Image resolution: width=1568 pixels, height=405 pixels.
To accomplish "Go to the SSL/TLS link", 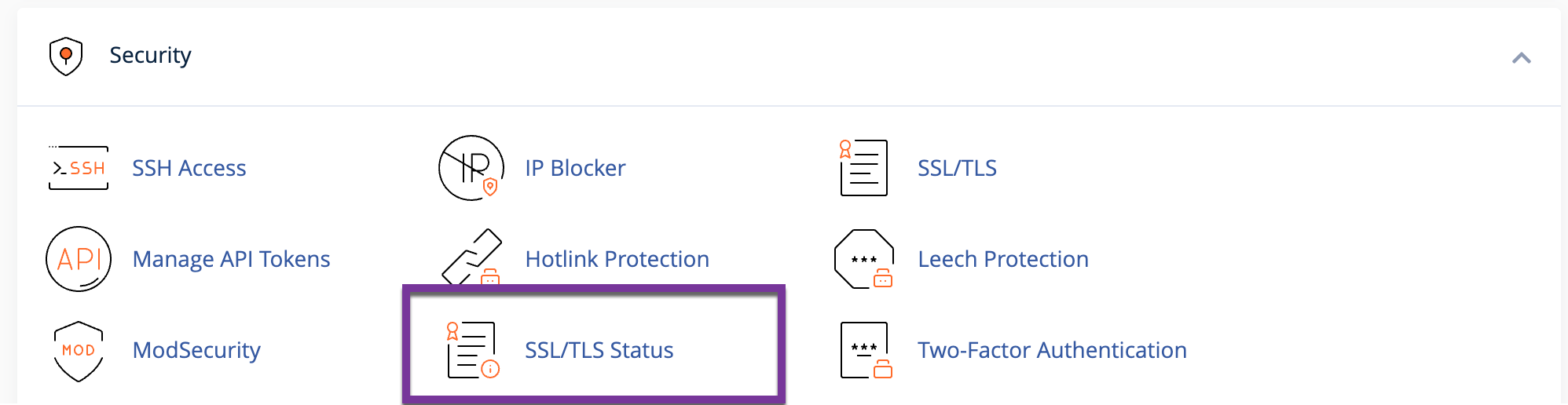I will point(957,168).
